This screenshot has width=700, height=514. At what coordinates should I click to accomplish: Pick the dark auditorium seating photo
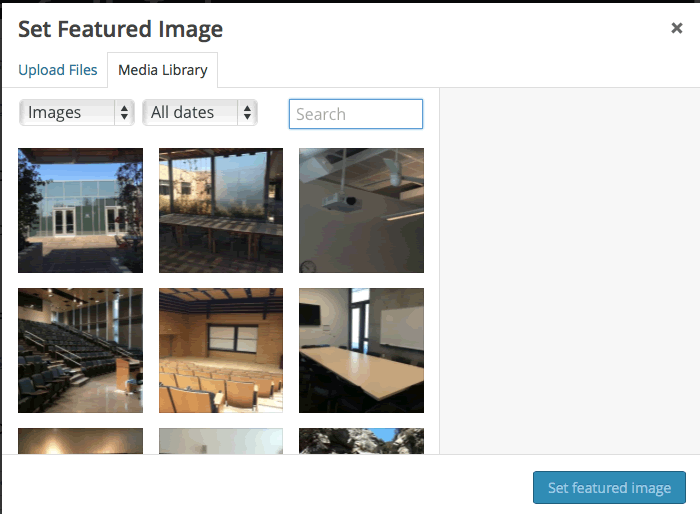coord(80,350)
